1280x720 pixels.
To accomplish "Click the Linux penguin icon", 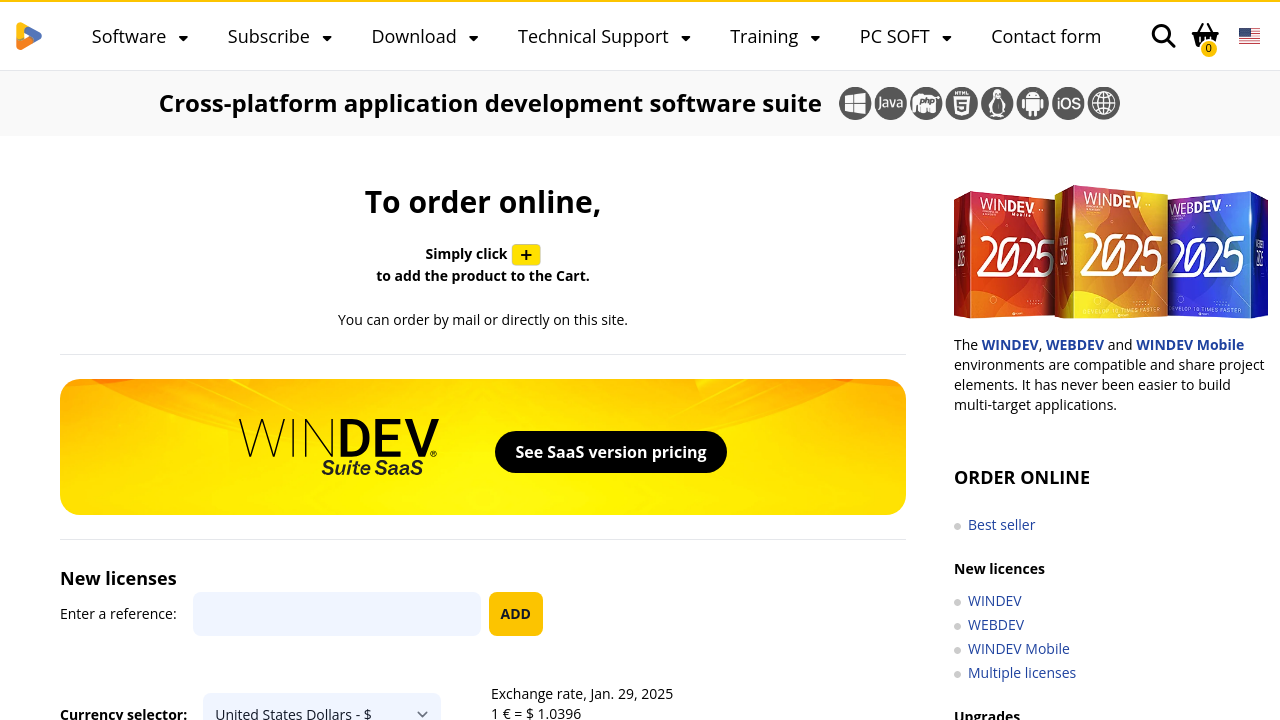I will (x=997, y=103).
